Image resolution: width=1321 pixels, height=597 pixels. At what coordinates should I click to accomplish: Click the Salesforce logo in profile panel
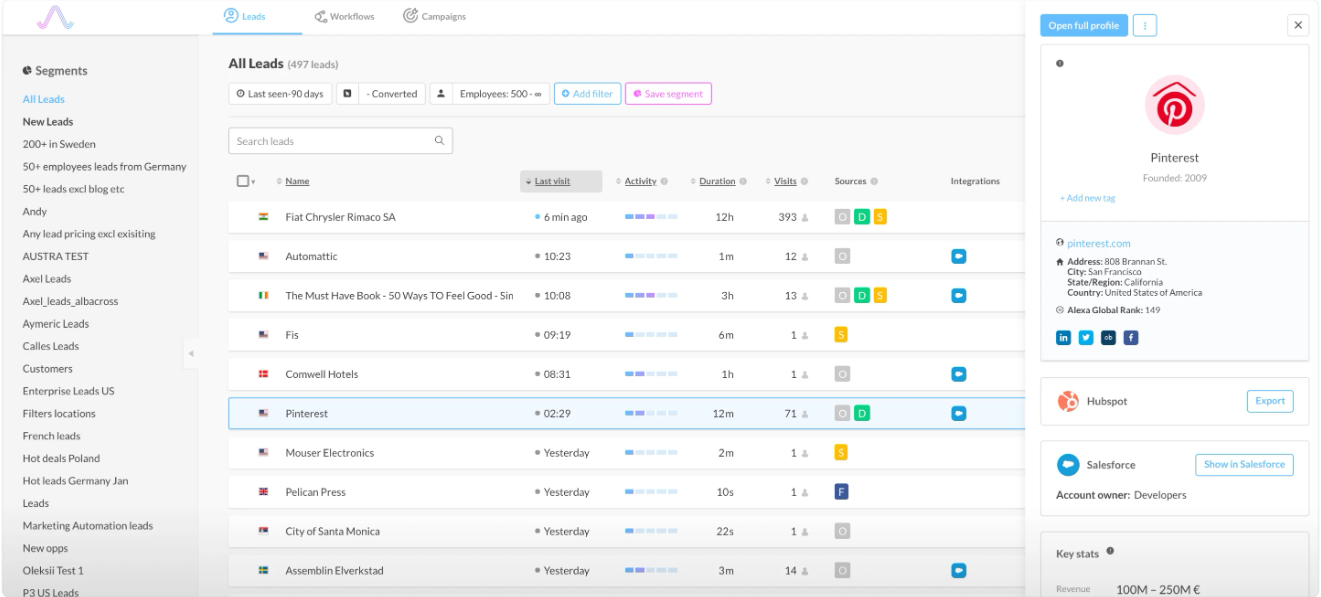tap(1068, 465)
